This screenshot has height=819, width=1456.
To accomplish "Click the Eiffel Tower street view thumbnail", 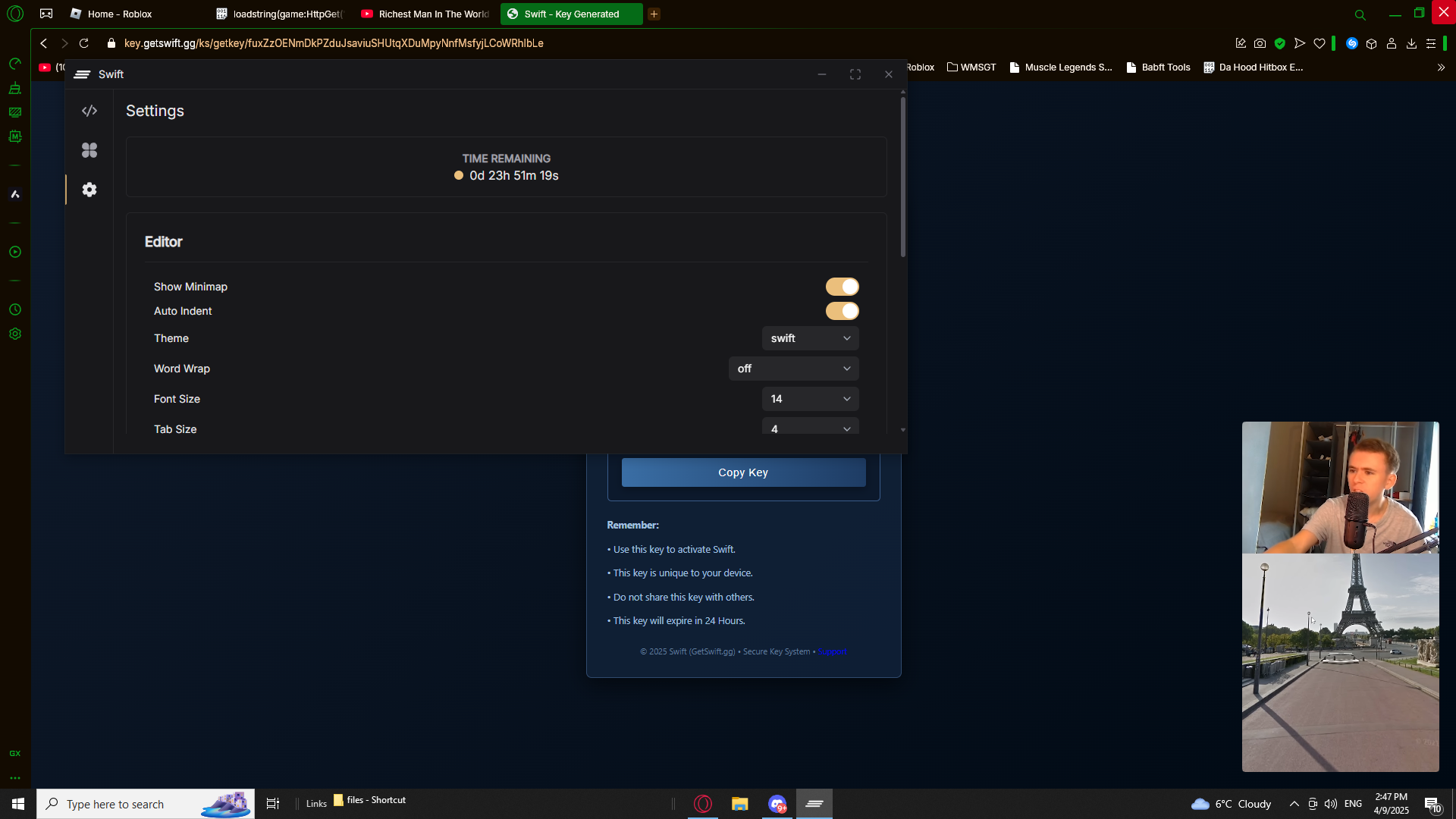I will point(1340,663).
